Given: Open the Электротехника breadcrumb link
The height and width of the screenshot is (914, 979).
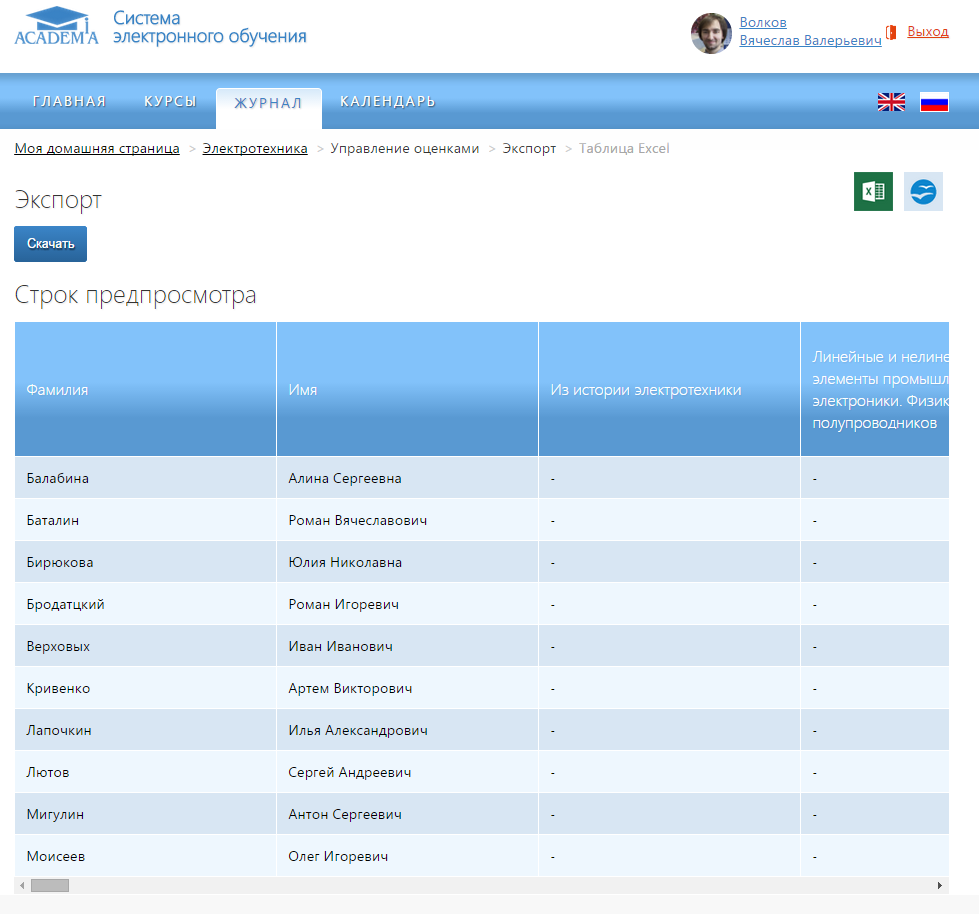Looking at the screenshot, I should [x=255, y=149].
